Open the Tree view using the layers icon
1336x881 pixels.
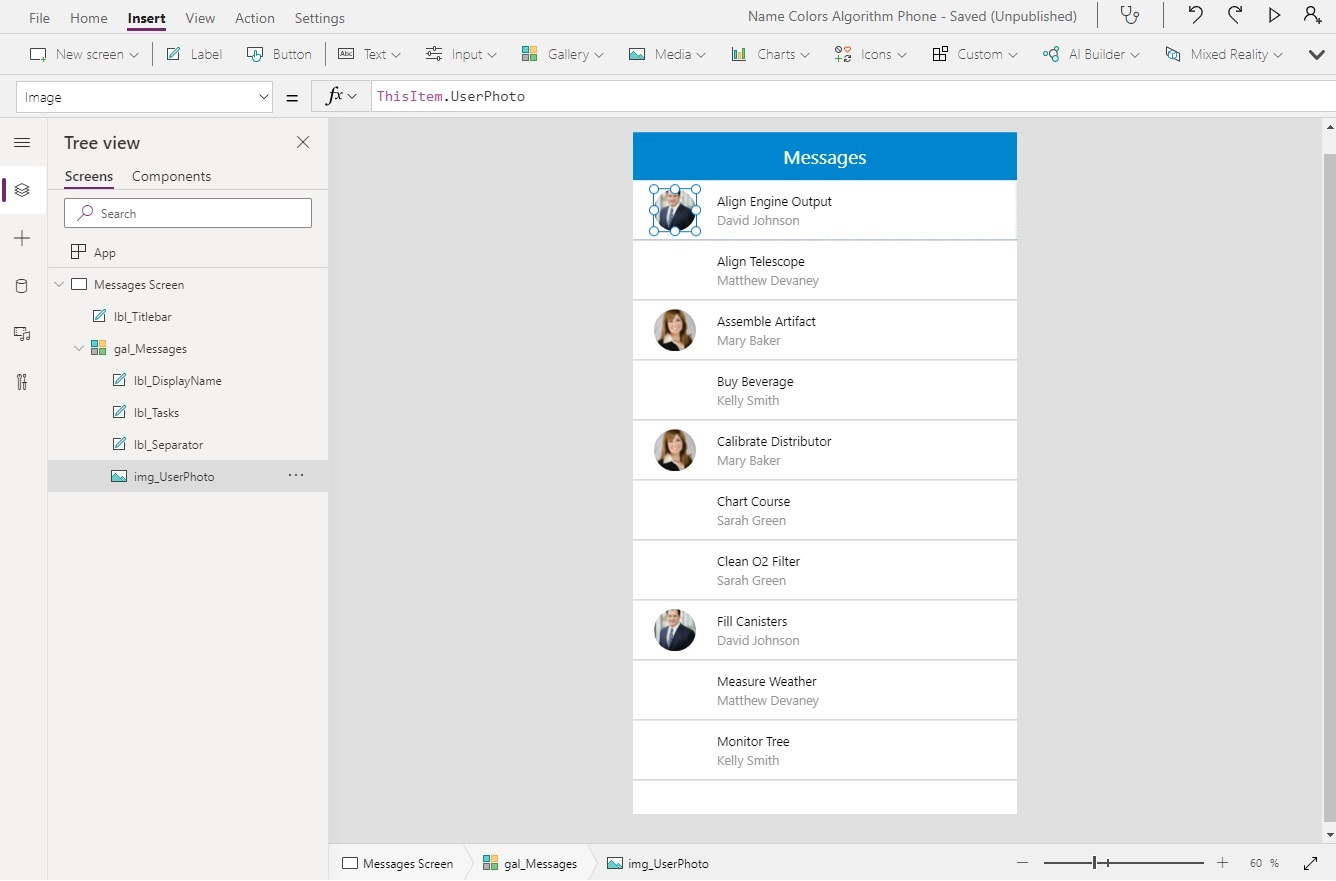[22, 190]
